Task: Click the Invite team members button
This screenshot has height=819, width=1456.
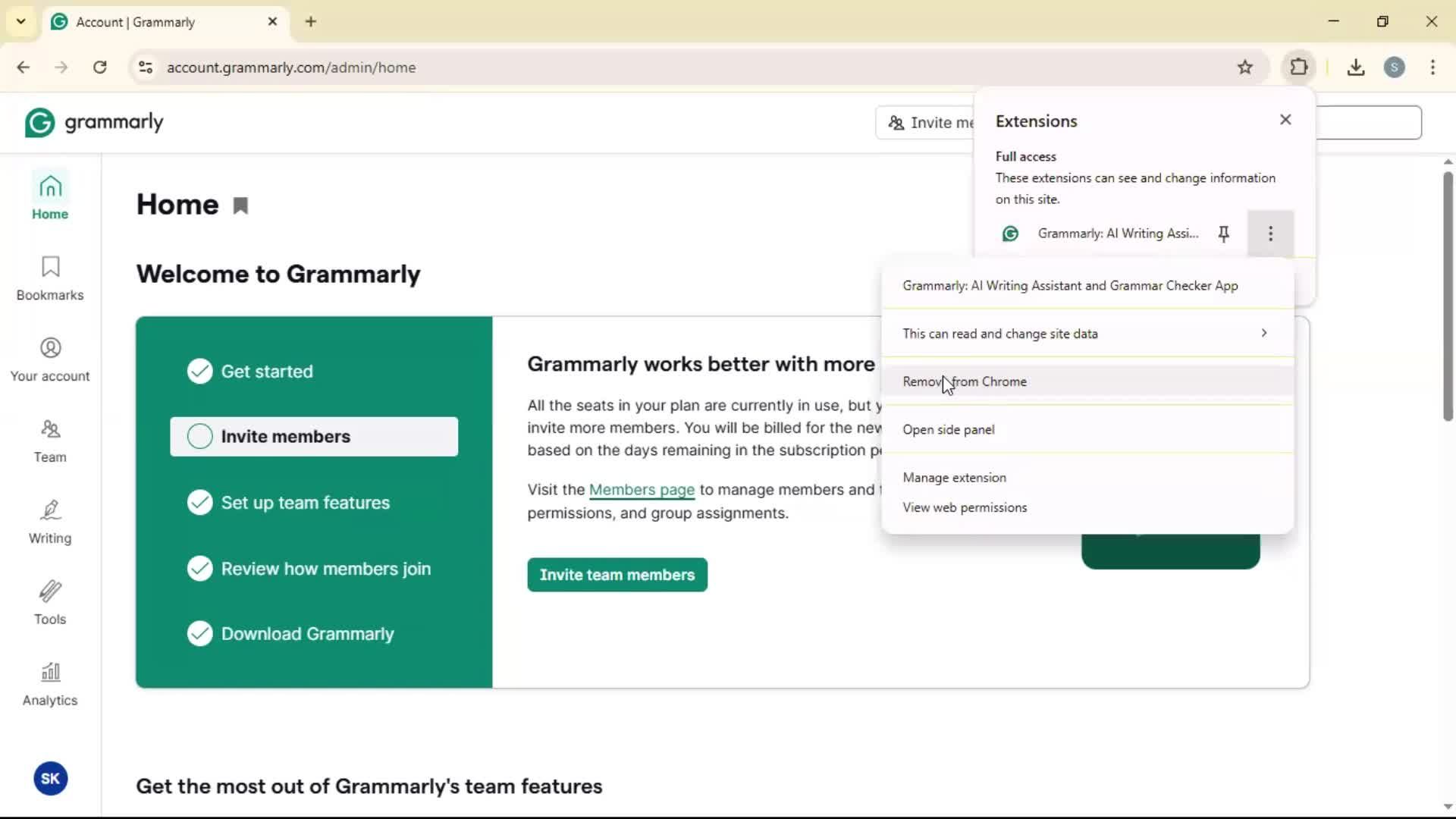Action: pos(617,575)
